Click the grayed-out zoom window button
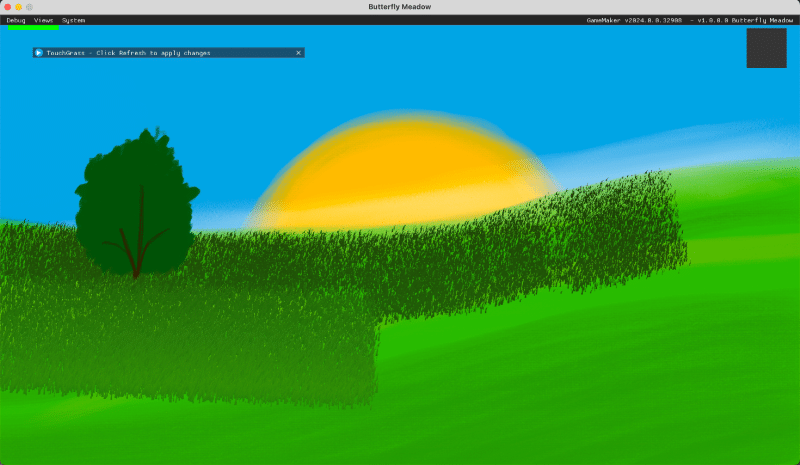800x465 pixels. 29,7
